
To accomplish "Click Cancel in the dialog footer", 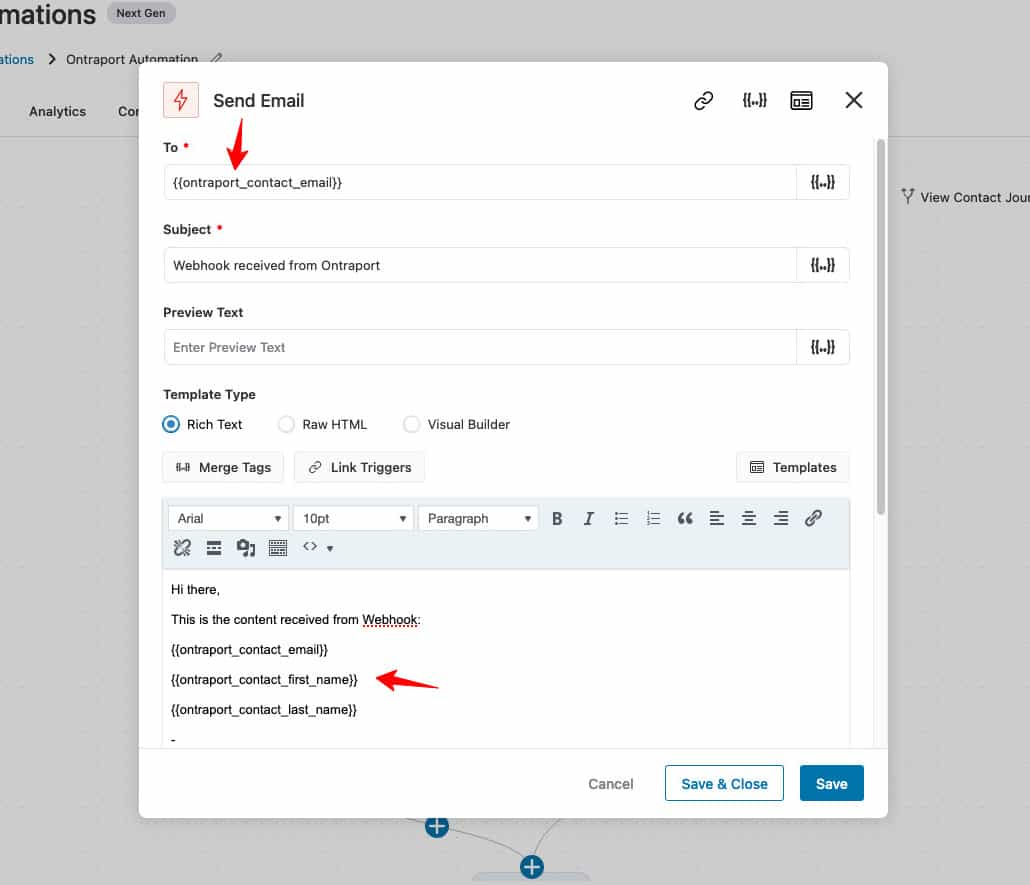I will 610,784.
